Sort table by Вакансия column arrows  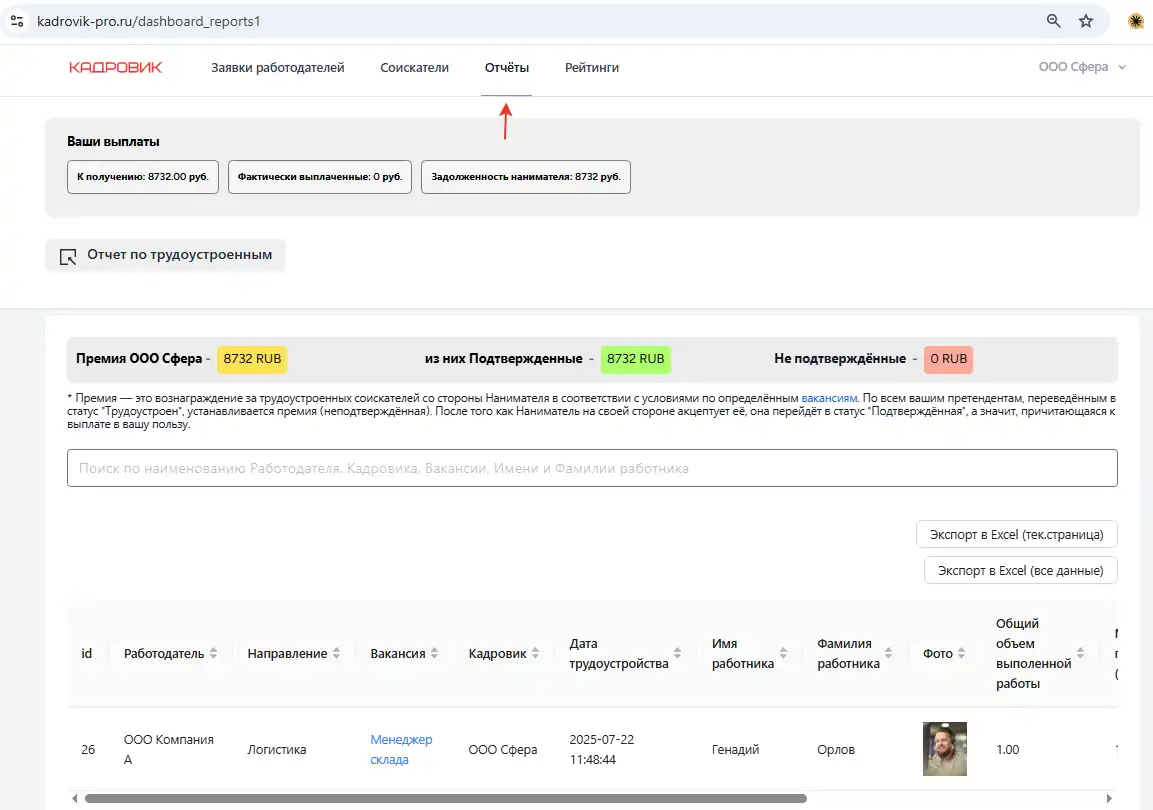point(435,654)
